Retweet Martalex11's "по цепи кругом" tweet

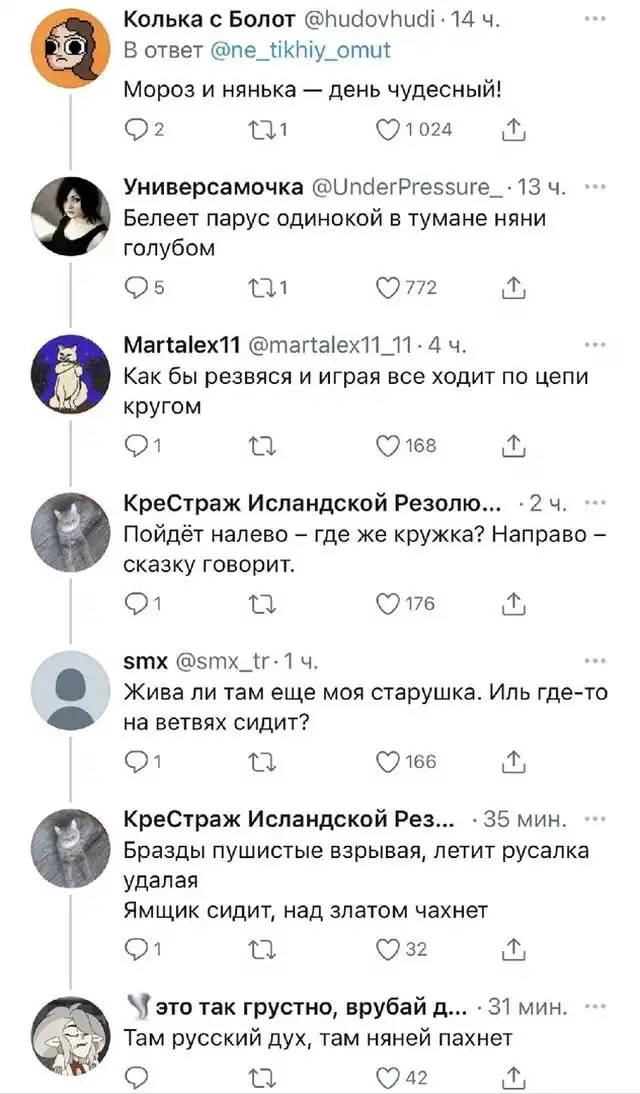[x=258, y=445]
